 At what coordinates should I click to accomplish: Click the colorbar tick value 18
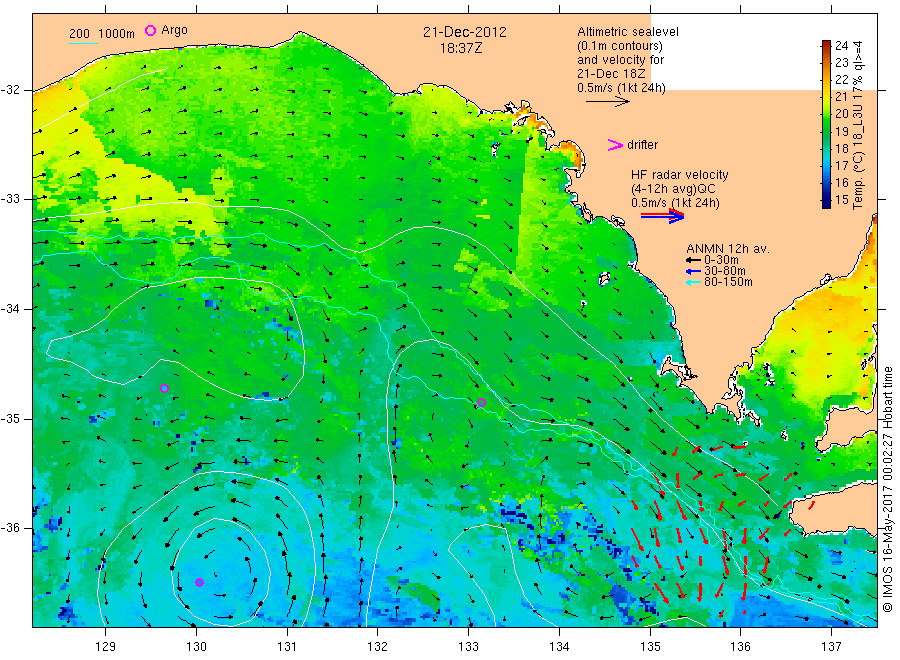841,148
